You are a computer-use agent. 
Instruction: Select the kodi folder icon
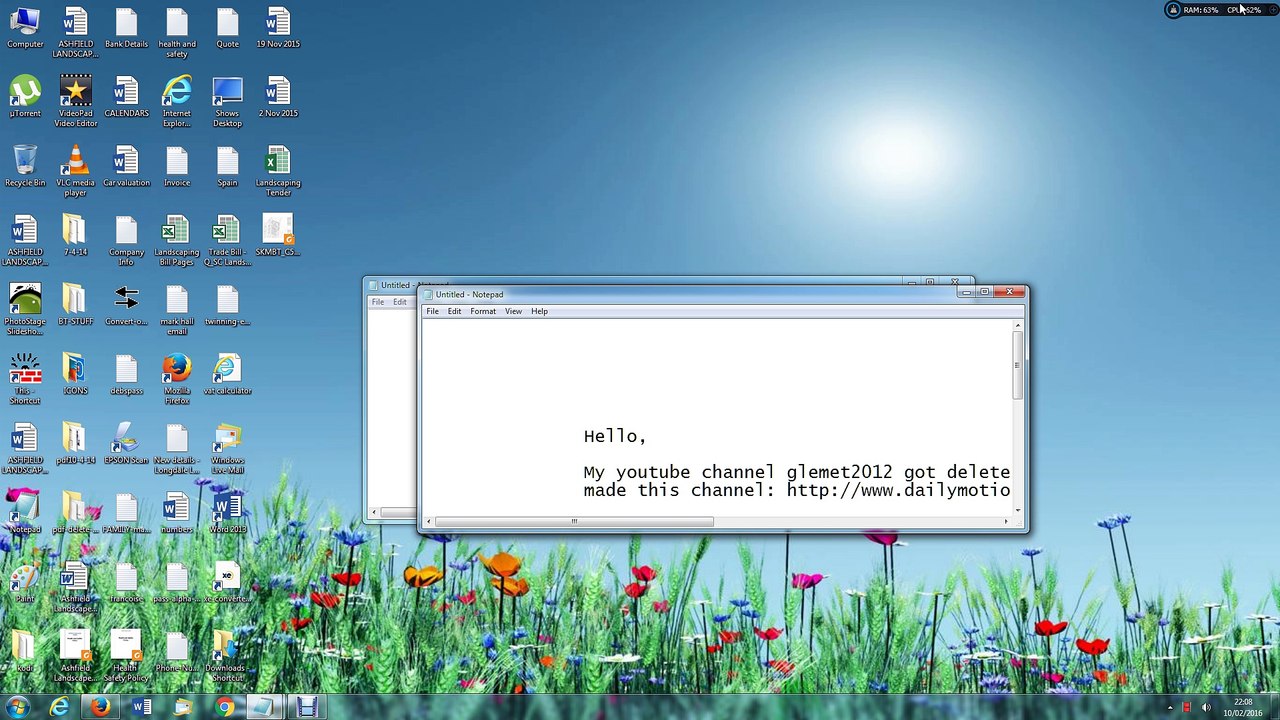coord(25,651)
